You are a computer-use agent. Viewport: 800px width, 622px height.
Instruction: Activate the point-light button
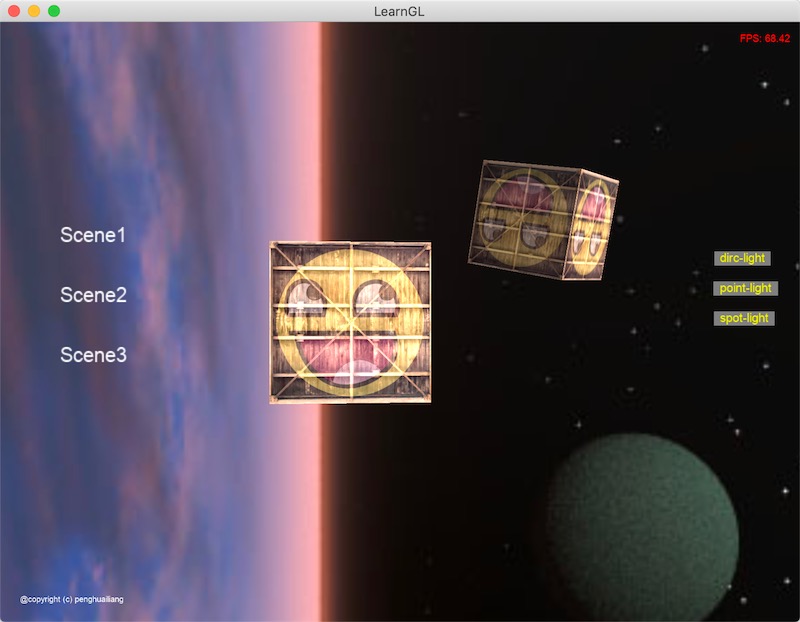[745, 288]
